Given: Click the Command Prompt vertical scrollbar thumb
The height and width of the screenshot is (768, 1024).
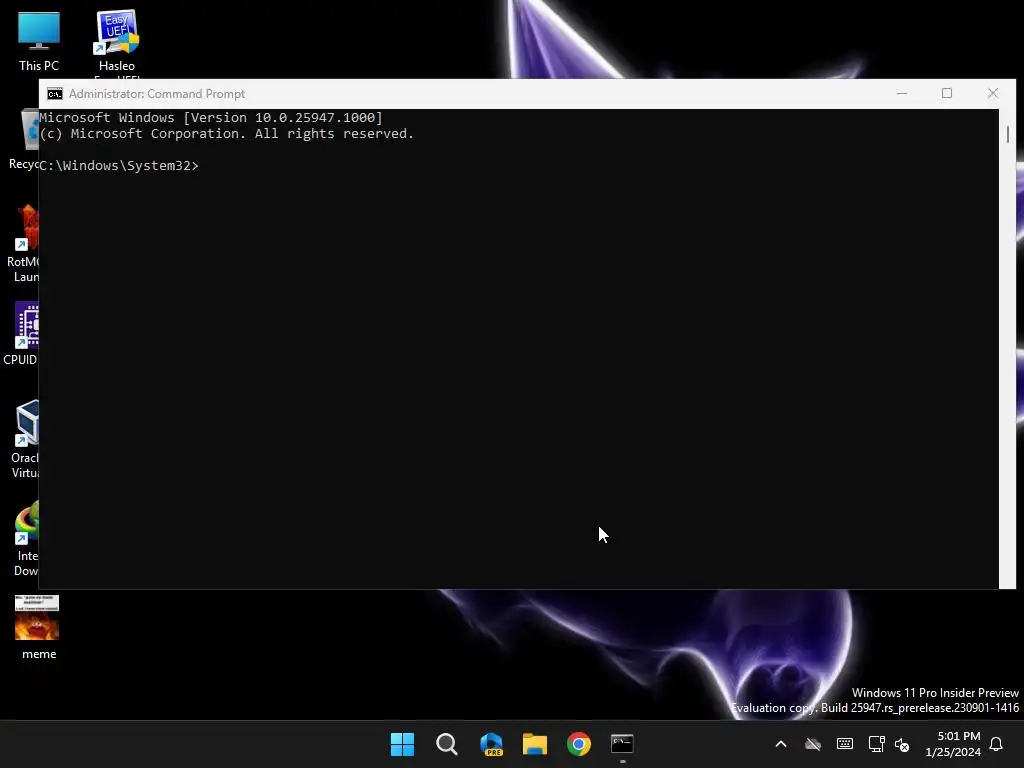Looking at the screenshot, I should (x=1008, y=135).
